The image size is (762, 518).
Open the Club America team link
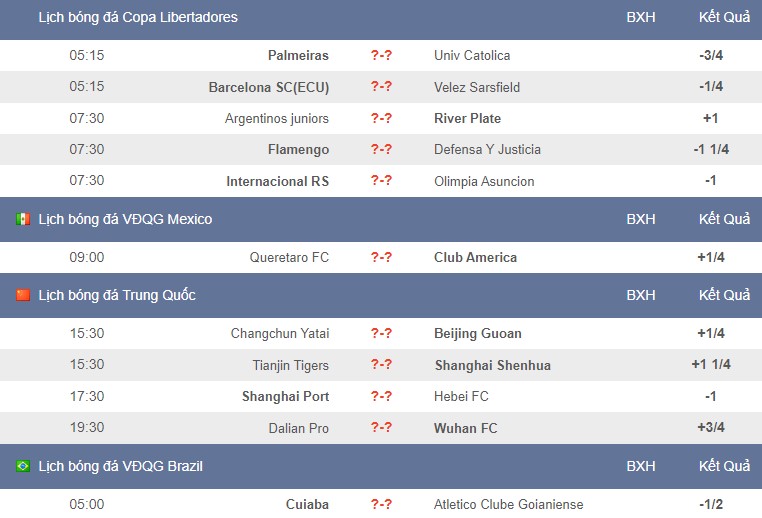[x=475, y=258]
